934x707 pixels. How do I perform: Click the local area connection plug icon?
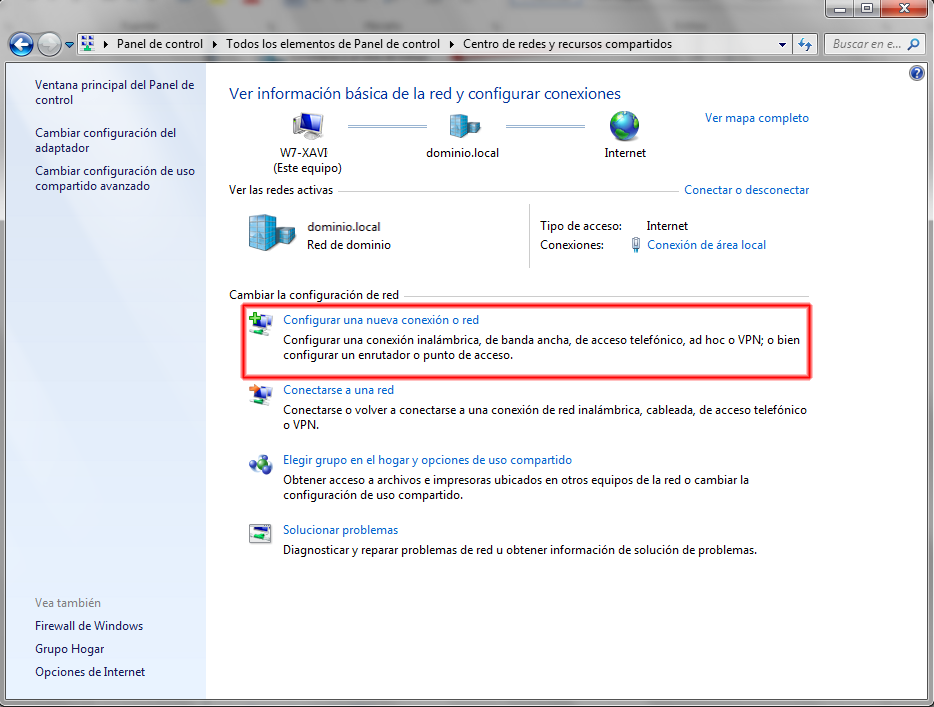click(x=636, y=245)
